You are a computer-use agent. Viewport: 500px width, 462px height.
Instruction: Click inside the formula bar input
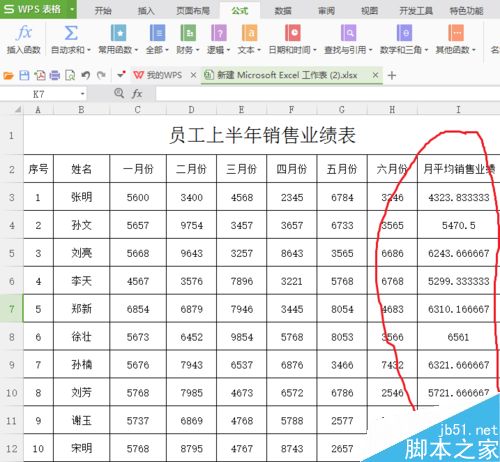[328, 94]
